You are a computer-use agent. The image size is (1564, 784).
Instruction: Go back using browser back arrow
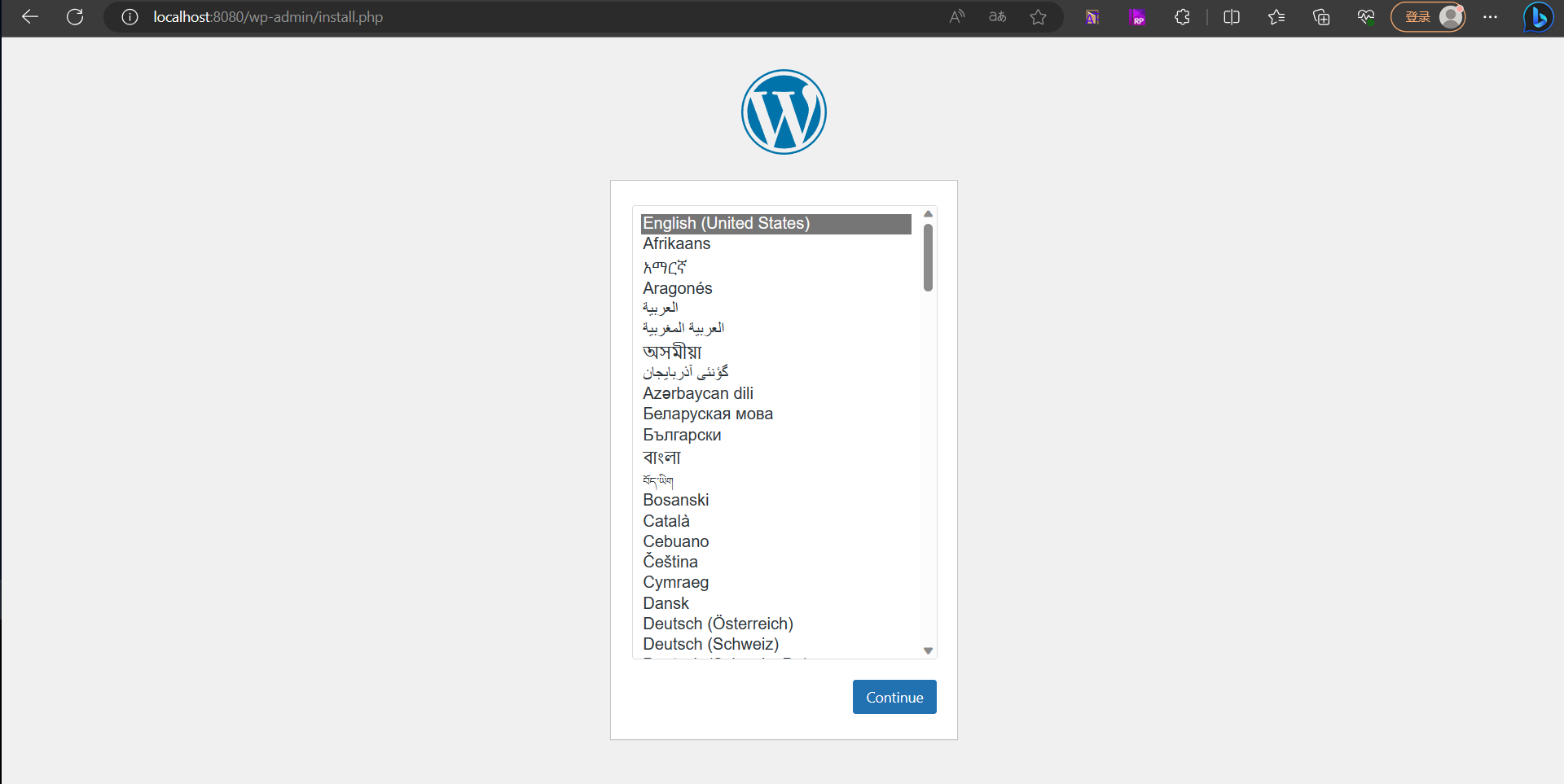tap(30, 17)
